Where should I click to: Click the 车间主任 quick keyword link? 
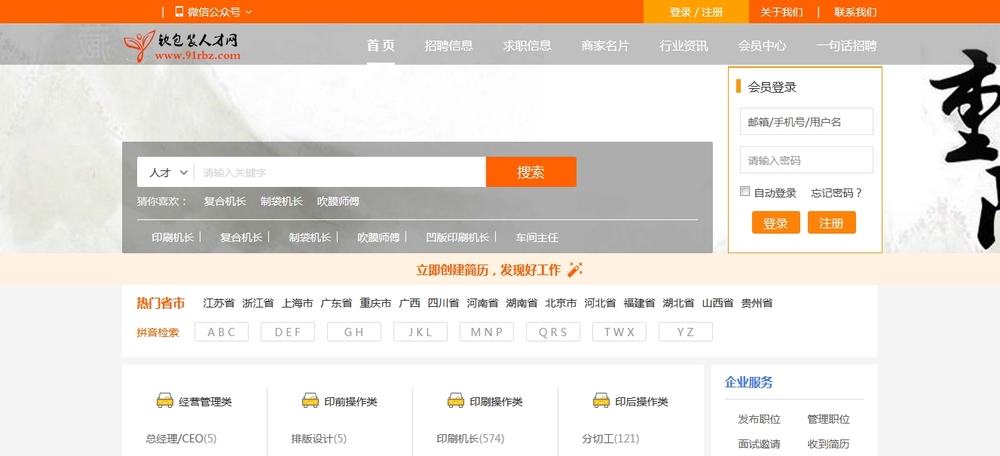pyautogui.click(x=537, y=237)
